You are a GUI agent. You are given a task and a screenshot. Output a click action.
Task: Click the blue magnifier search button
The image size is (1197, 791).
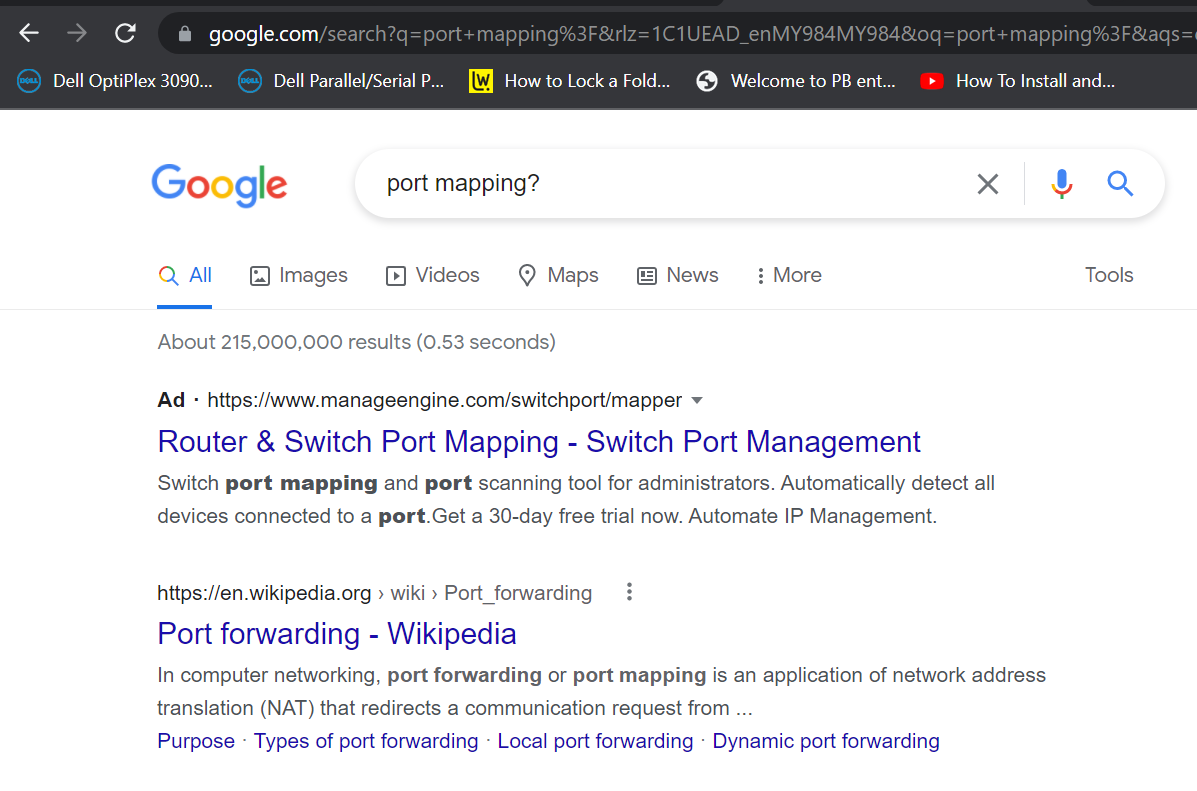tap(1120, 183)
